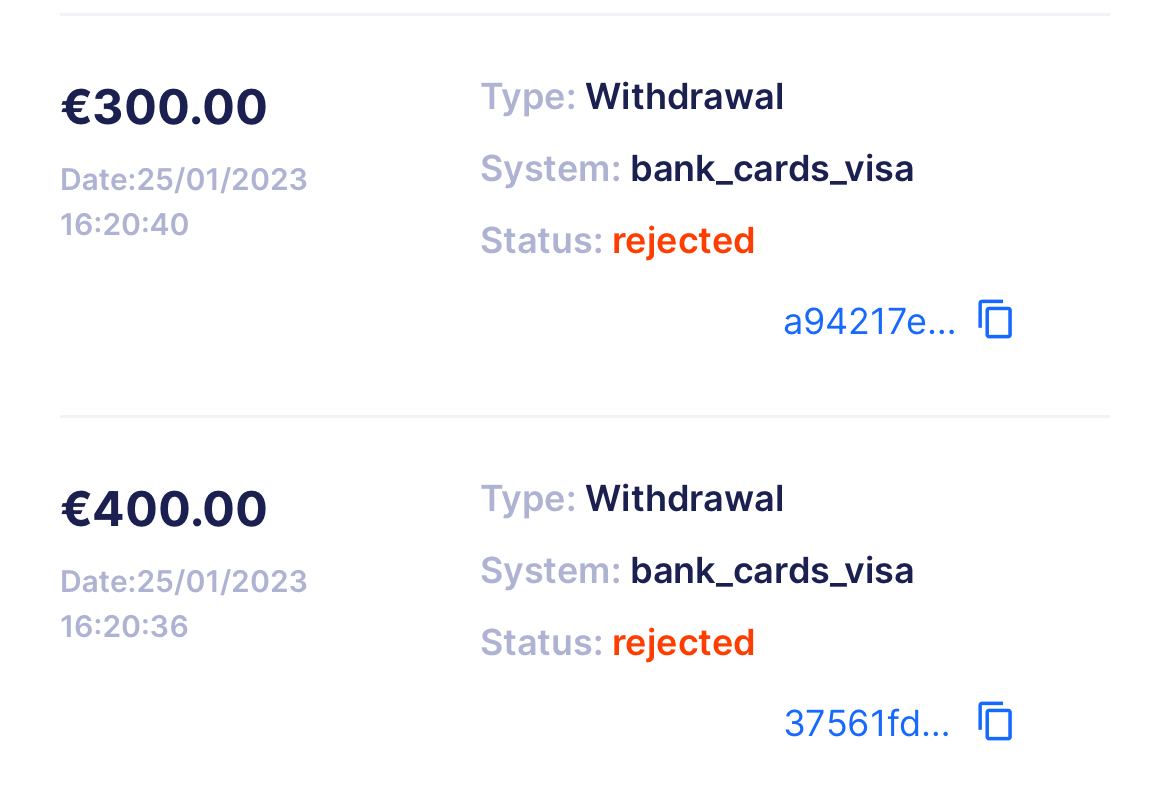Click the System: label in €400.00 entry

[550, 571]
